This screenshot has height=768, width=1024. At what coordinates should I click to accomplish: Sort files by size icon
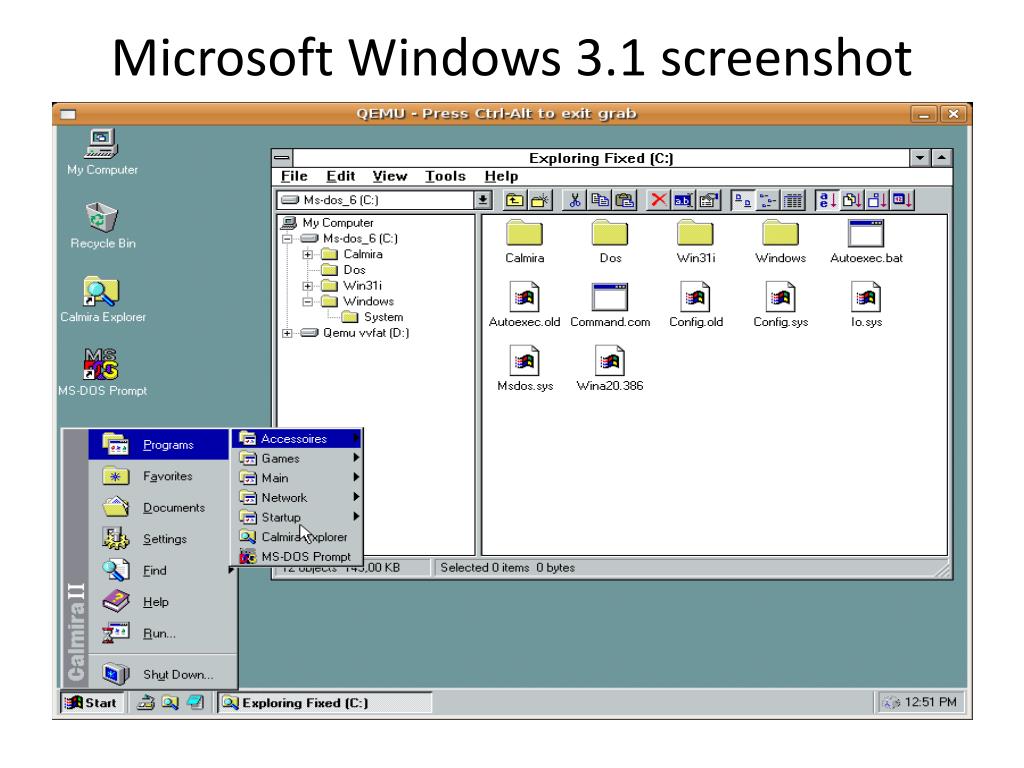(877, 200)
